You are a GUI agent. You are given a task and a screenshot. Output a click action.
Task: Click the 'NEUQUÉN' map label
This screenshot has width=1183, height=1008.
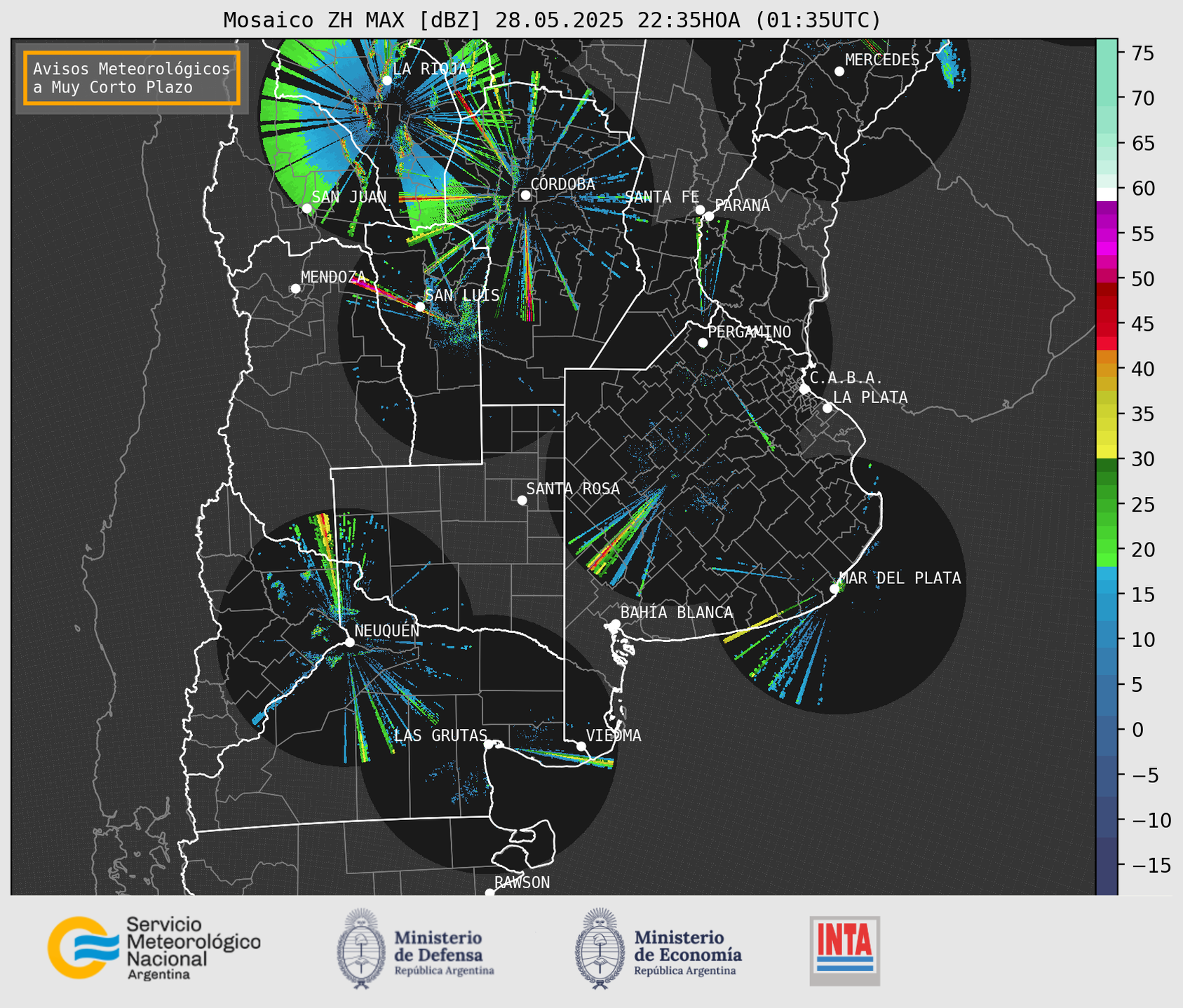pos(387,631)
